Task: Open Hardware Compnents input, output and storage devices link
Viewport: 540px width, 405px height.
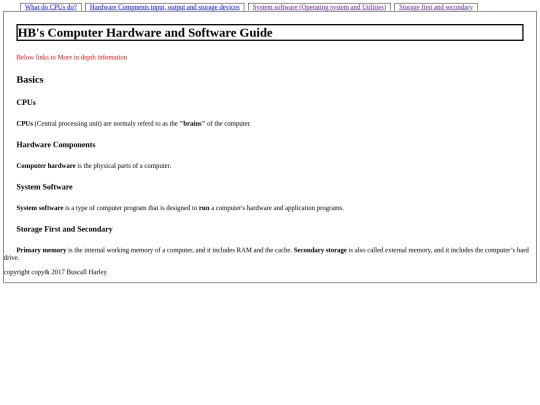Action: click(165, 7)
